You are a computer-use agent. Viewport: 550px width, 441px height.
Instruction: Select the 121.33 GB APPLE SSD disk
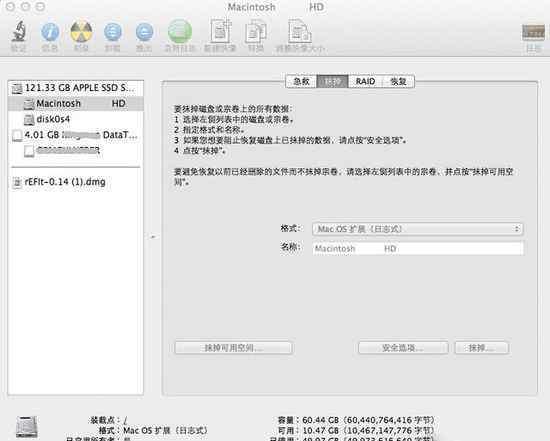(75, 88)
